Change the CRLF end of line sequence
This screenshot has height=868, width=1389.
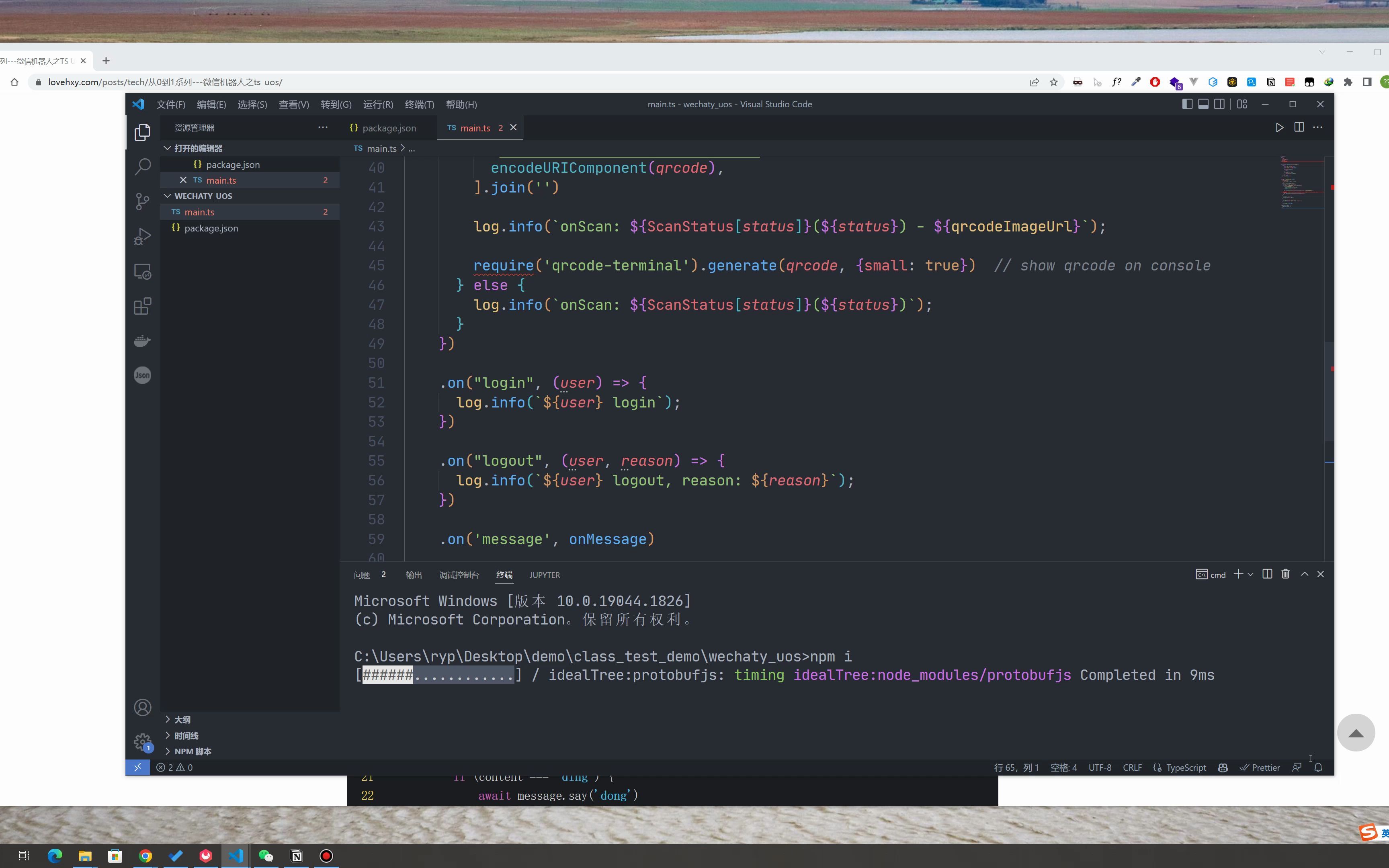1133,768
